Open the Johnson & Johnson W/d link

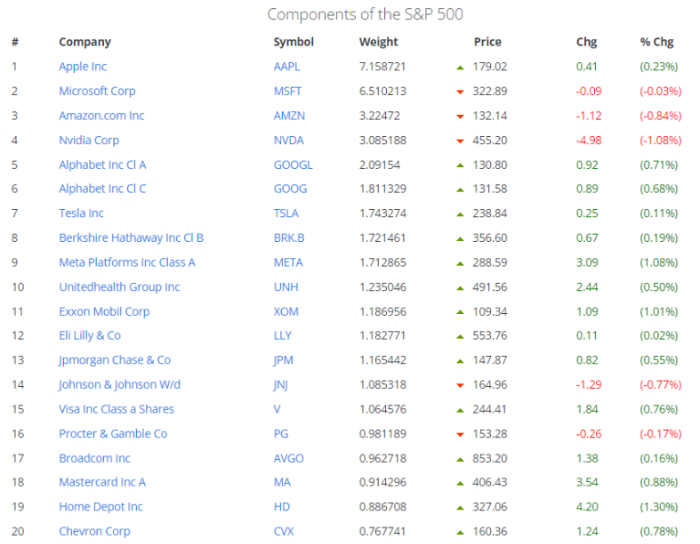[120, 385]
